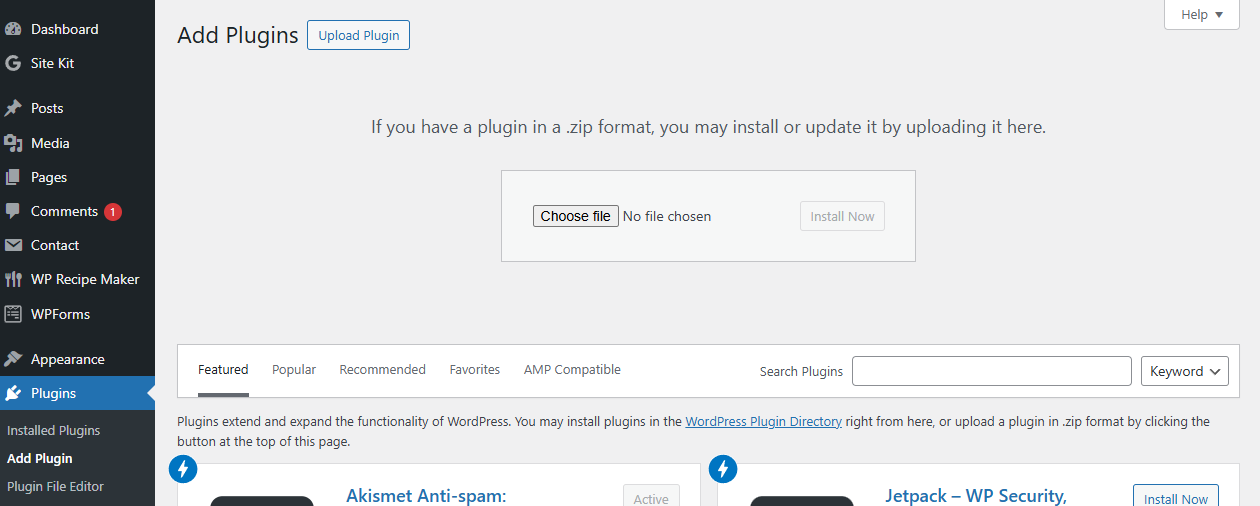Click the WPForms icon in sidebar
Image resolution: width=1260 pixels, height=506 pixels.
click(x=13, y=314)
